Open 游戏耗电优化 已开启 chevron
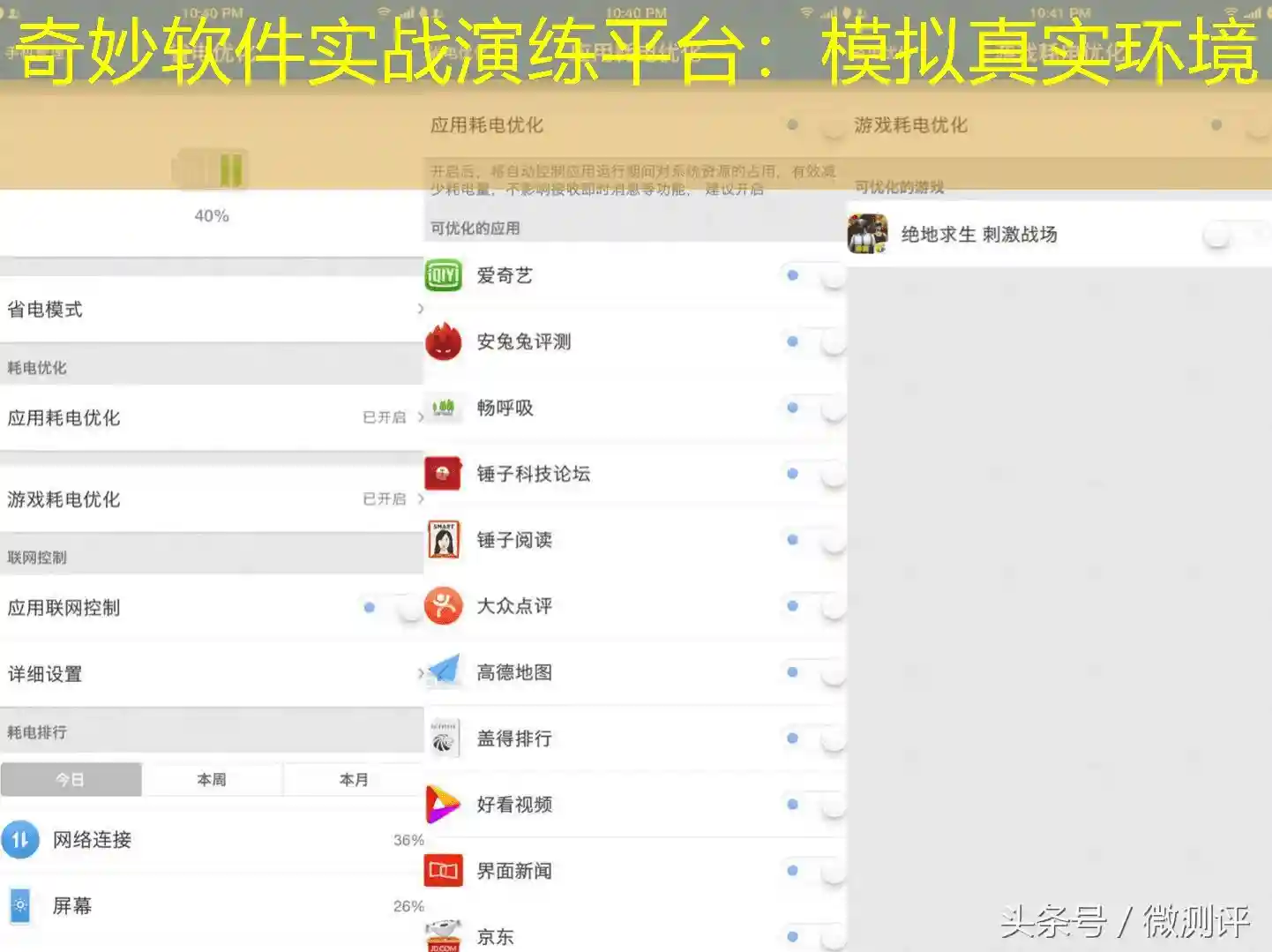This screenshot has height=952, width=1272. click(420, 498)
